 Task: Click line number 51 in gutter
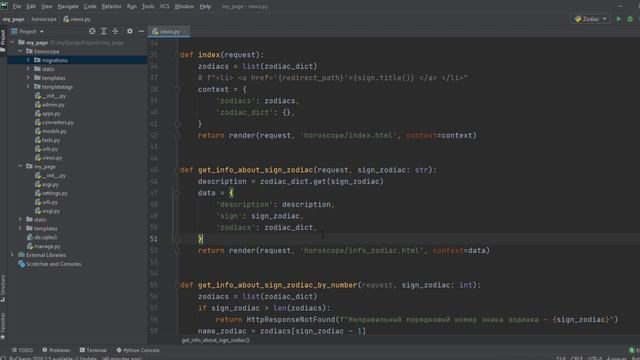coord(153,239)
